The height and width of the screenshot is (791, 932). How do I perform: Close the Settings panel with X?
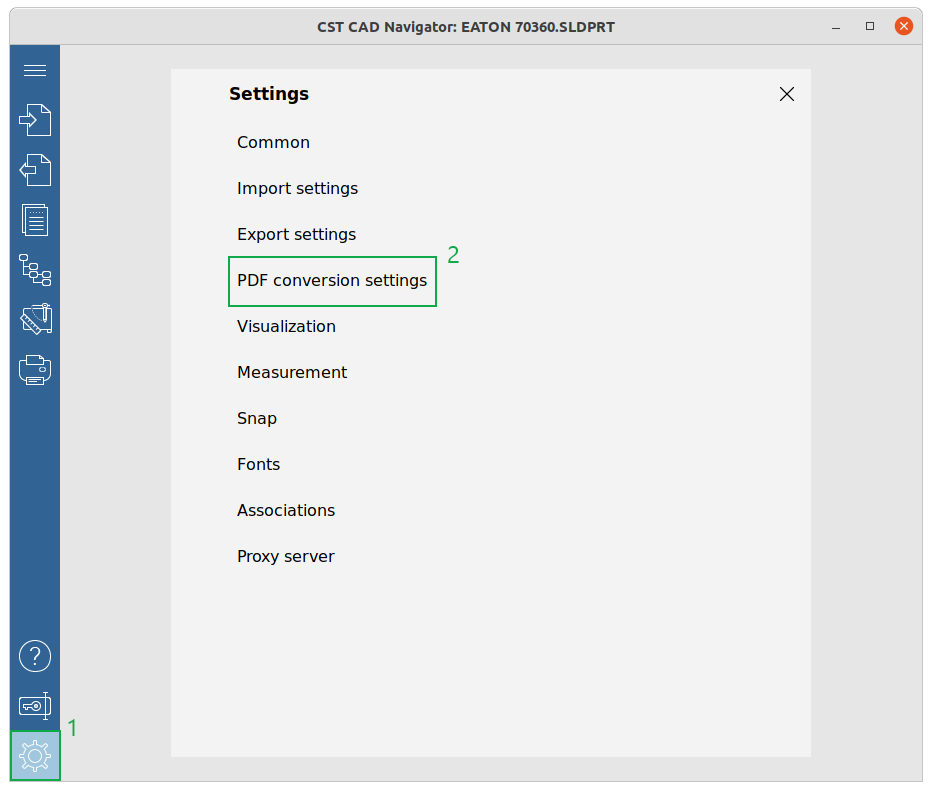tap(787, 94)
